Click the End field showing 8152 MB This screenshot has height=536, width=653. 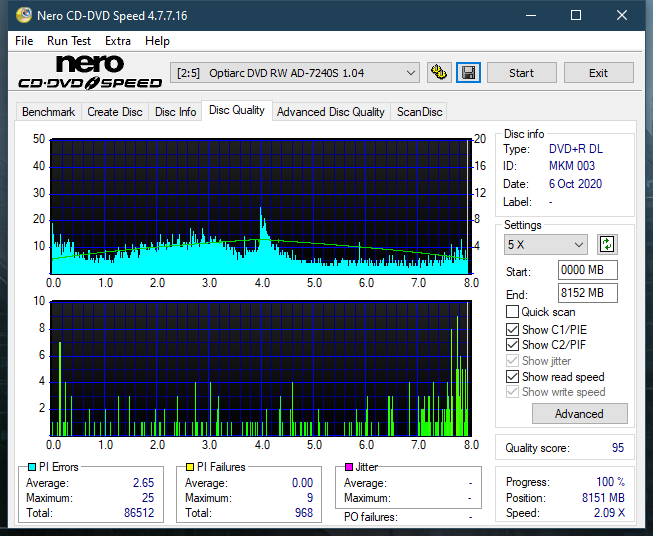coord(587,293)
